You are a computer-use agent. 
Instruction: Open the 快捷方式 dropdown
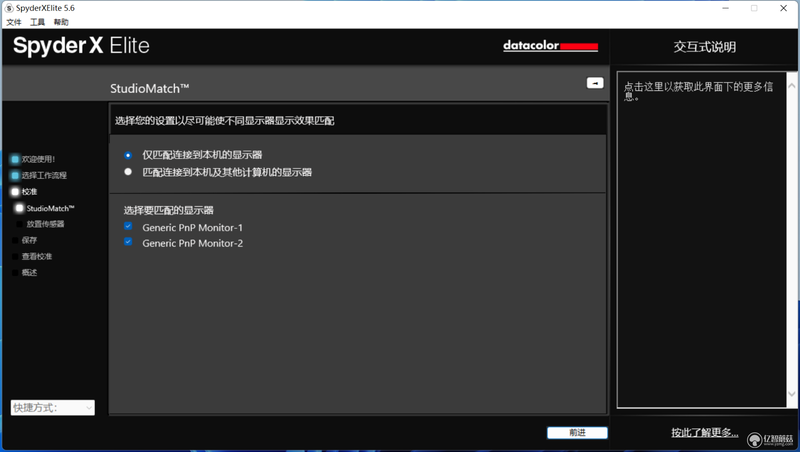click(53, 408)
